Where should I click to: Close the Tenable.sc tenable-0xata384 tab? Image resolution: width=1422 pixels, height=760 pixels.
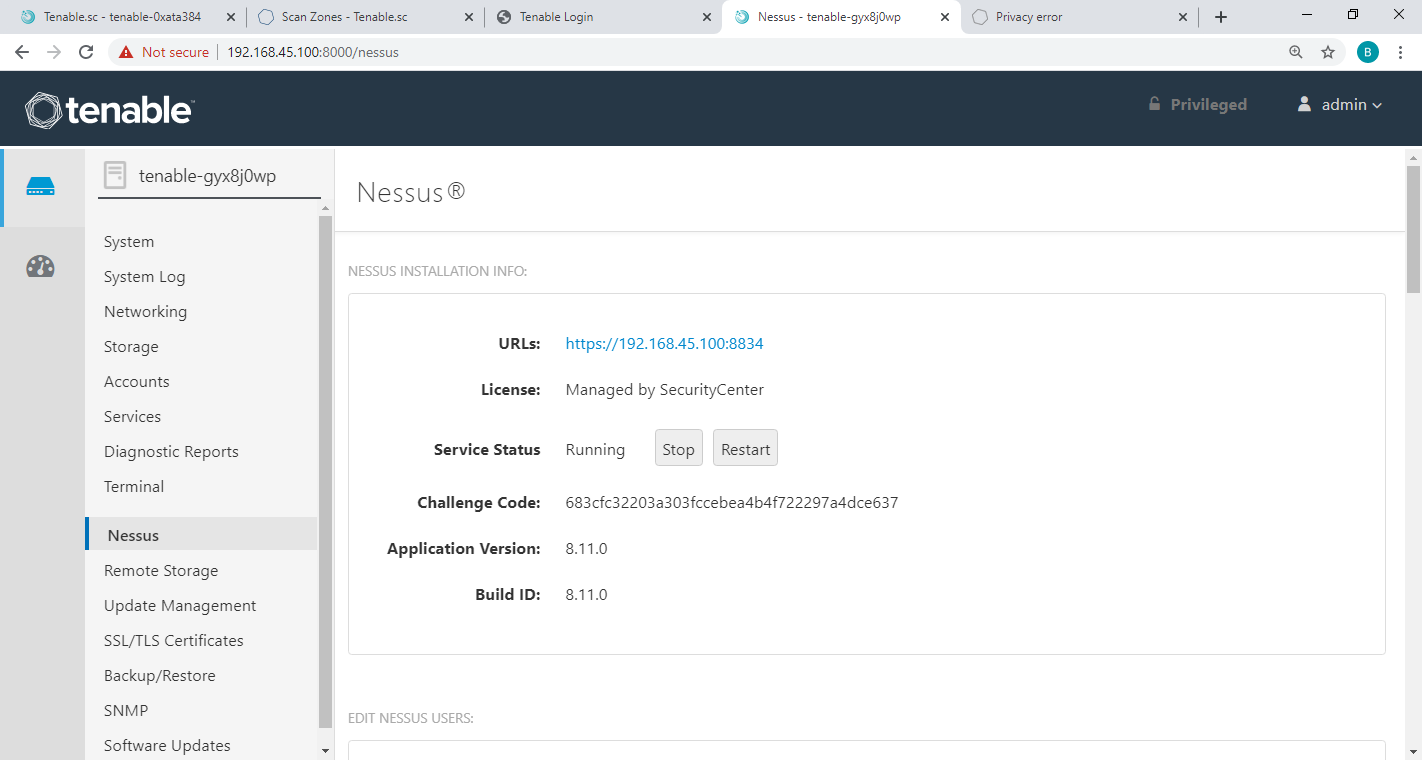tap(231, 17)
